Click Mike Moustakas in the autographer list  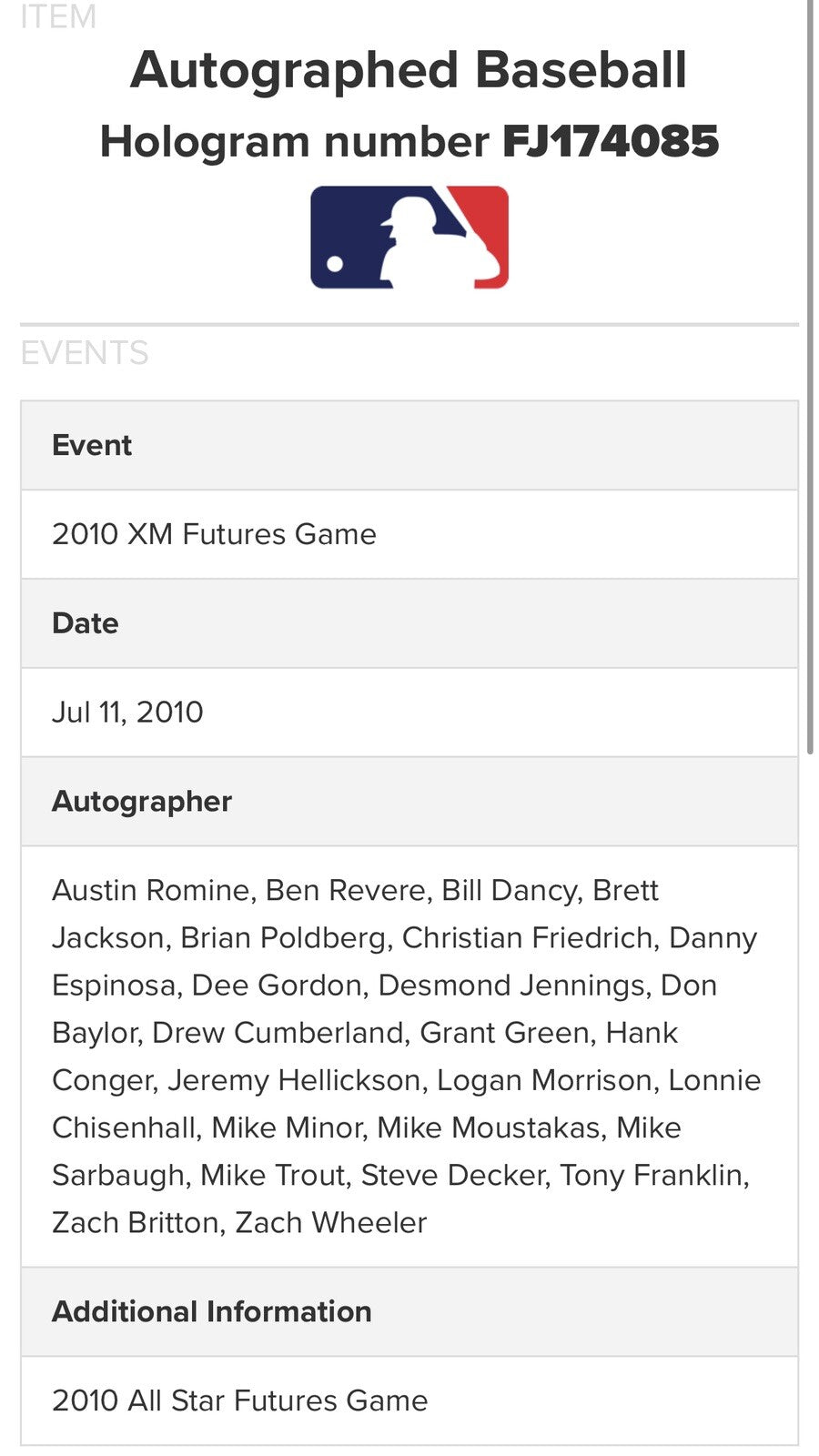tap(489, 1127)
